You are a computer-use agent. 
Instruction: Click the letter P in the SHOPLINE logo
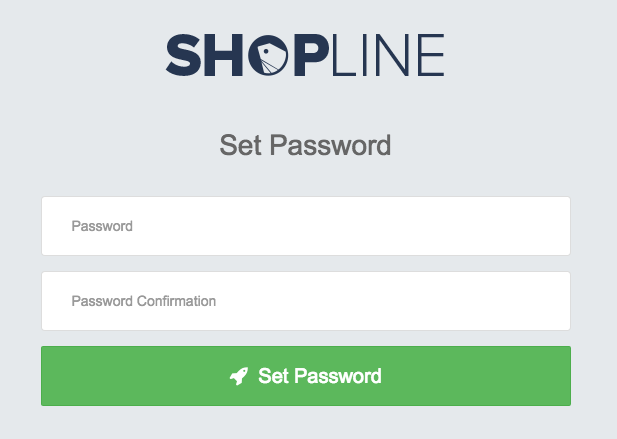(x=311, y=55)
